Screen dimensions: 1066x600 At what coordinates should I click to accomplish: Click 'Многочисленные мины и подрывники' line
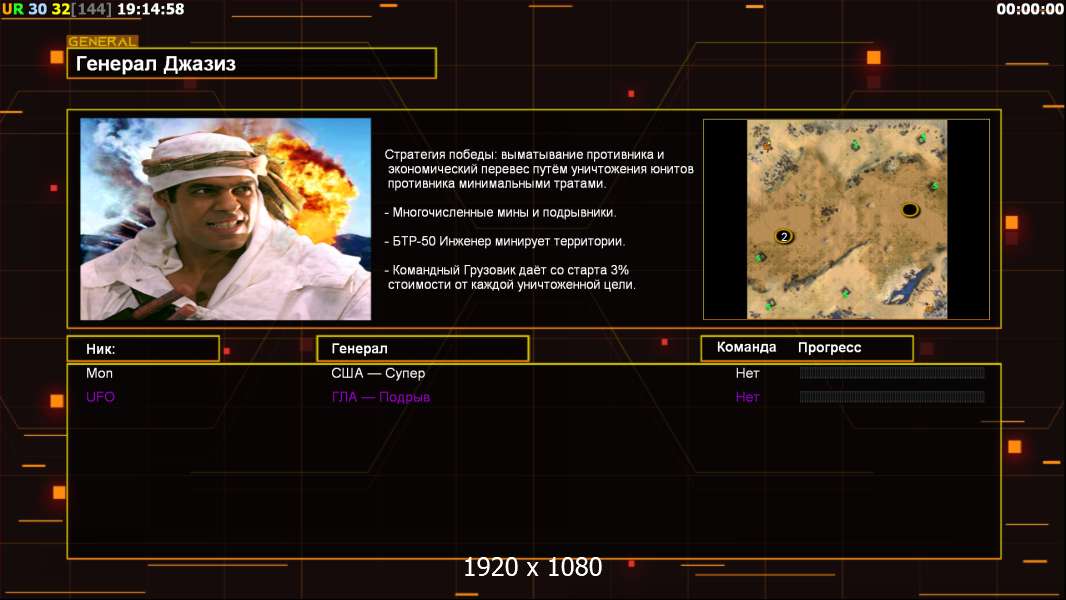pyautogui.click(x=500, y=213)
